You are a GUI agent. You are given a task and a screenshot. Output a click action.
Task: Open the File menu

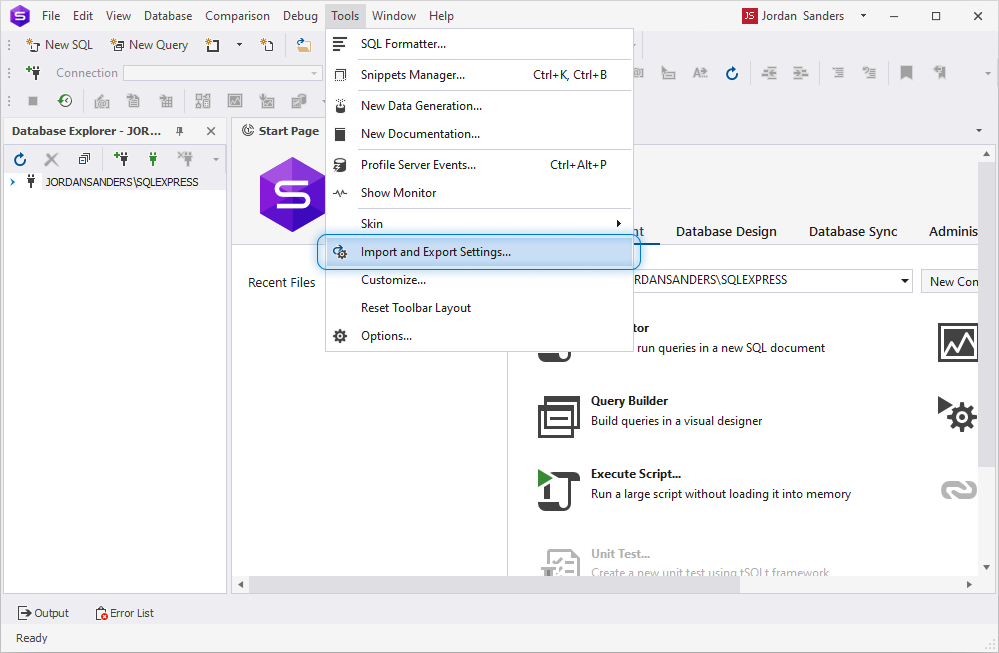[x=51, y=16]
